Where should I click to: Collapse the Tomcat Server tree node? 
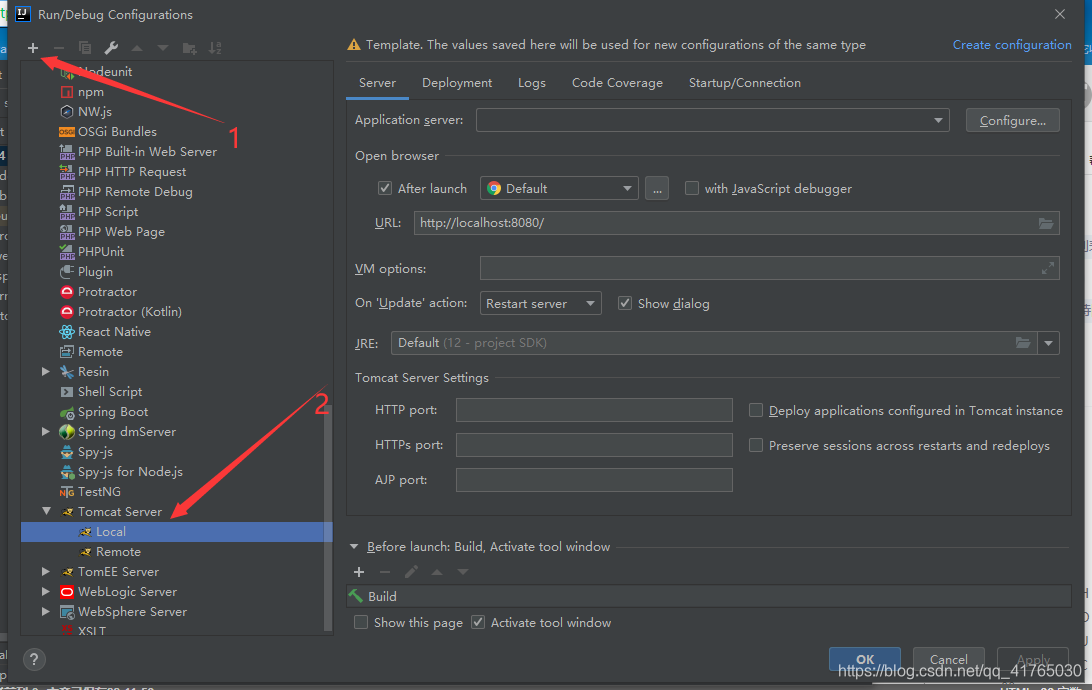(46, 511)
